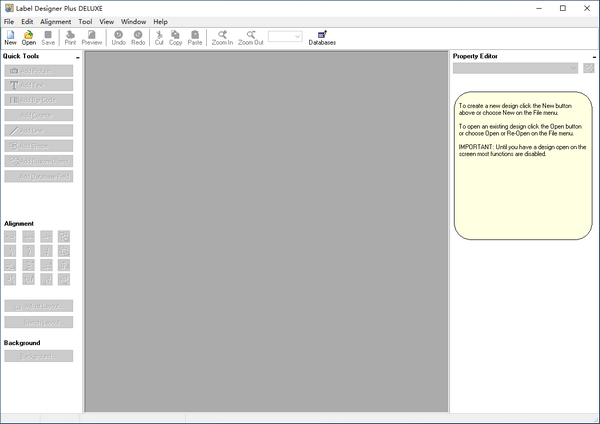Click the Zoom Out magnifier icon
The image size is (600, 424).
251,37
